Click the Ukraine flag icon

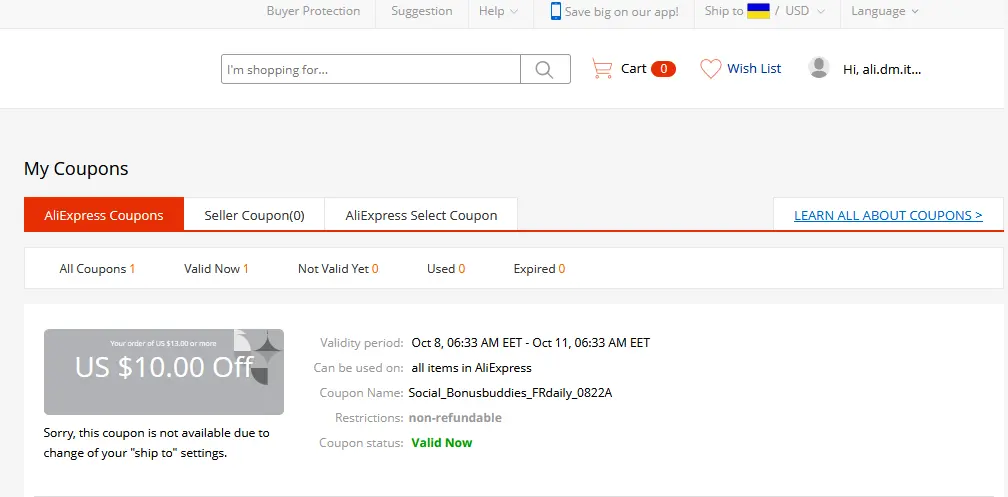(x=759, y=11)
